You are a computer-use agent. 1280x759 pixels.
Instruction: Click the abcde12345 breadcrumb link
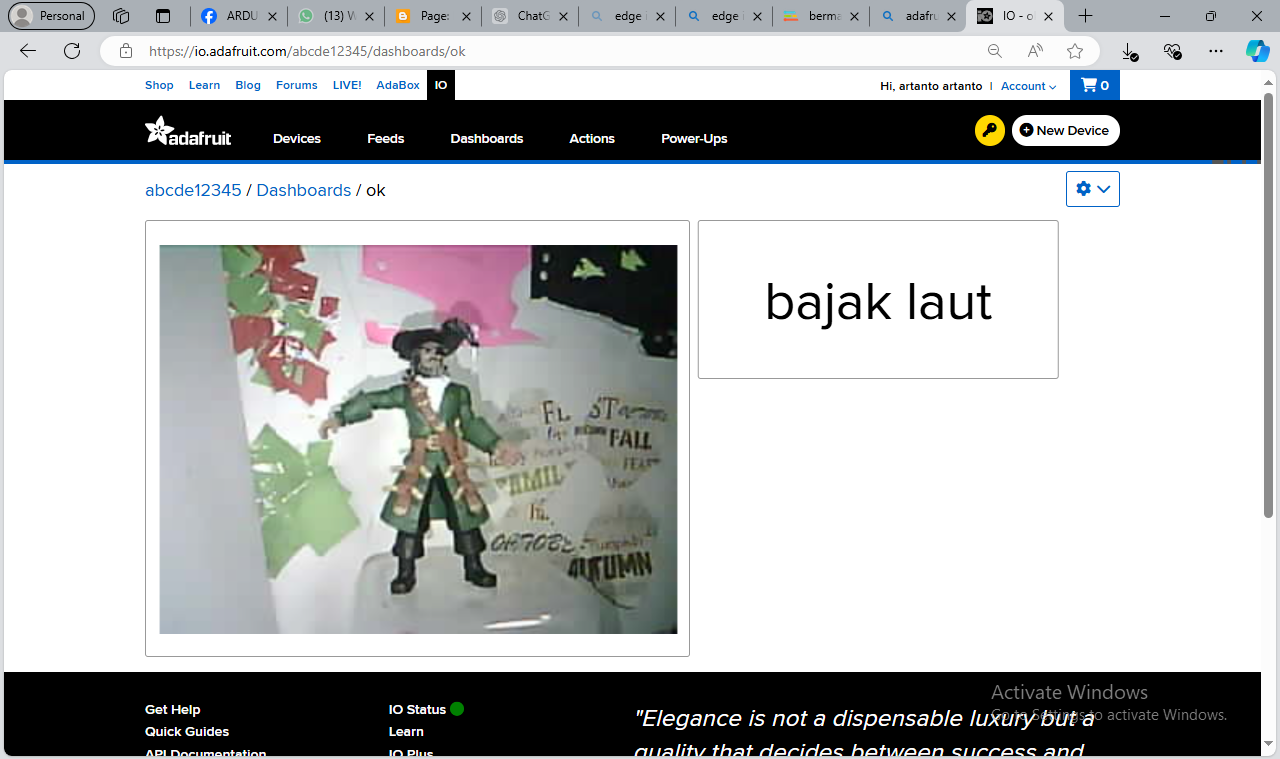pyautogui.click(x=193, y=190)
